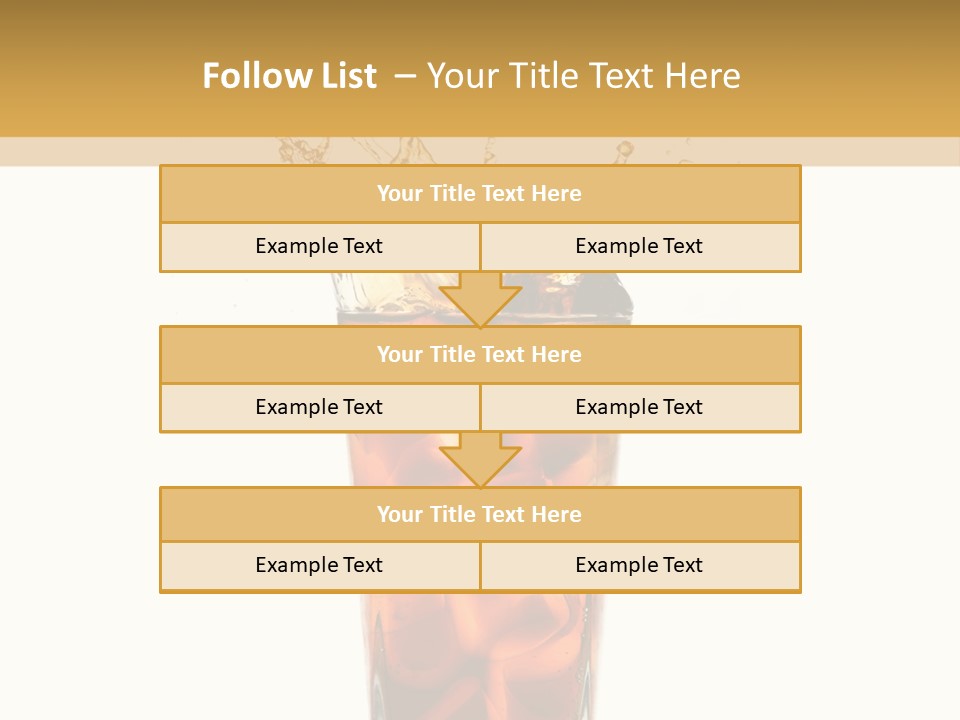Click right "Example Text" cell in second block

coord(639,408)
